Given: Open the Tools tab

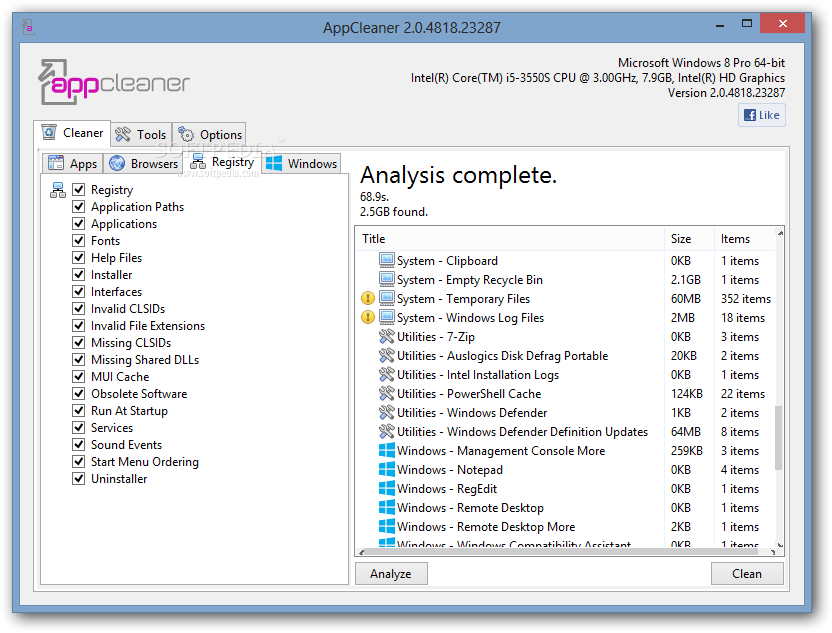Looking at the screenshot, I should tap(141, 134).
